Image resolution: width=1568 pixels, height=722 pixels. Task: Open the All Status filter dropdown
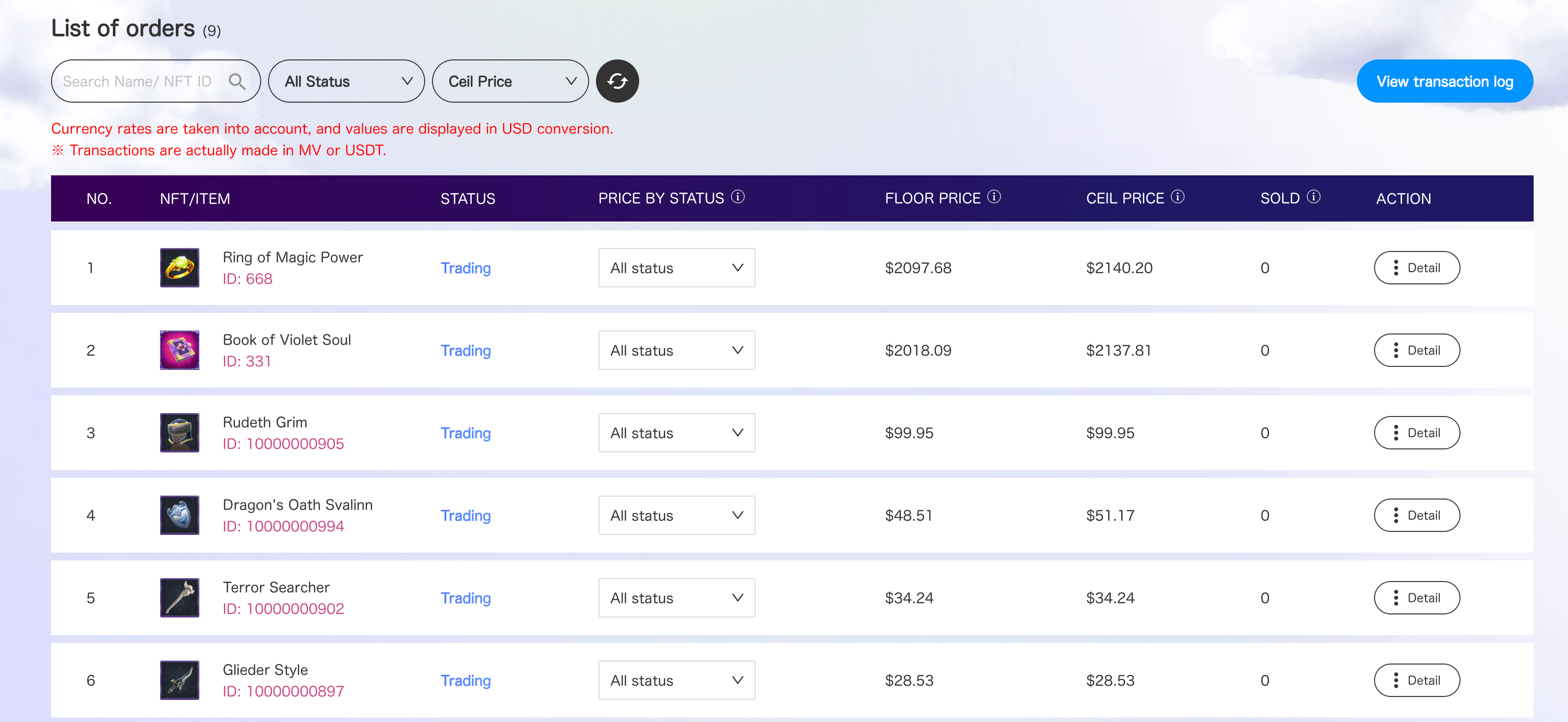coord(347,81)
